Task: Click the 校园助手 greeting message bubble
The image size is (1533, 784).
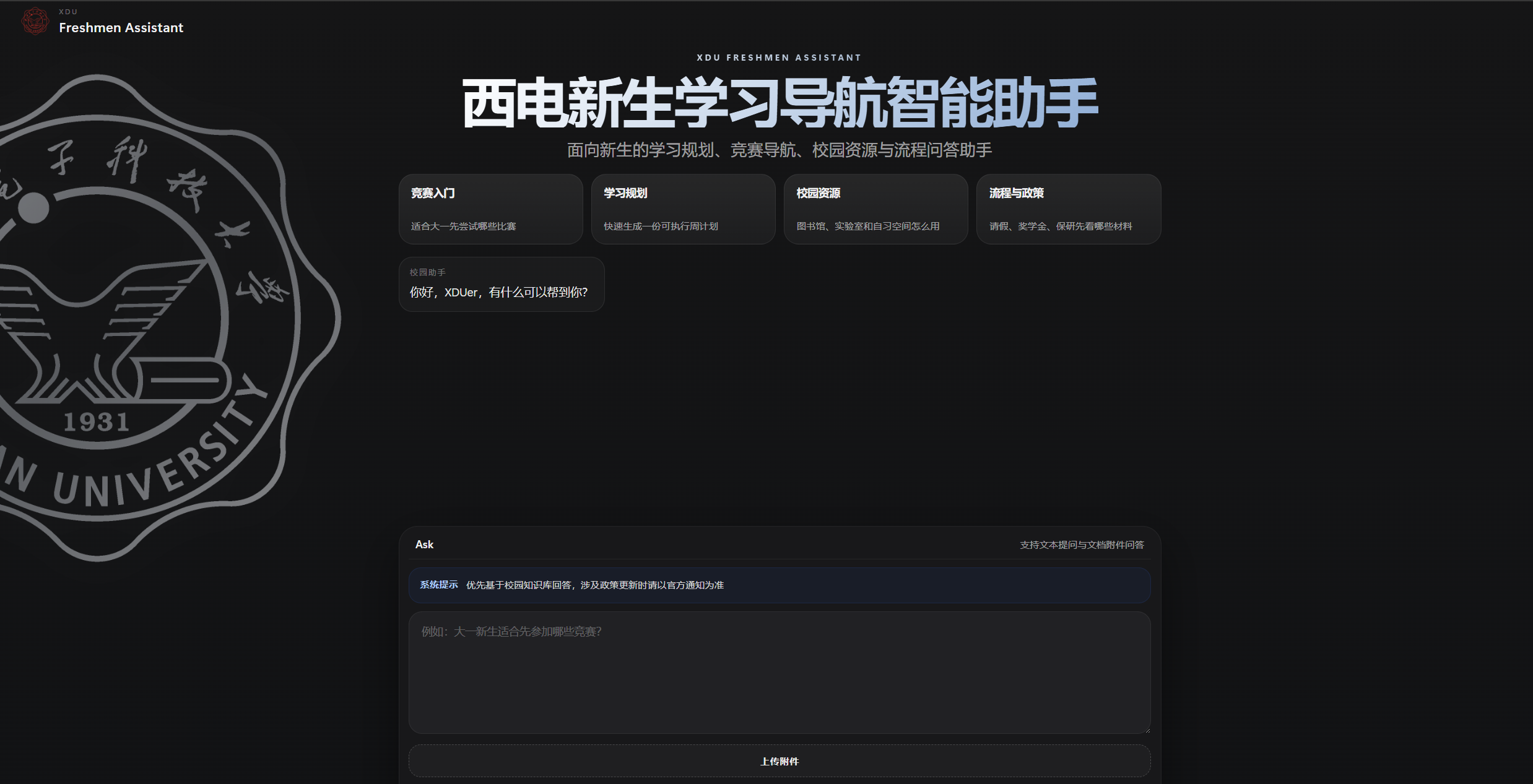Action: pos(502,284)
